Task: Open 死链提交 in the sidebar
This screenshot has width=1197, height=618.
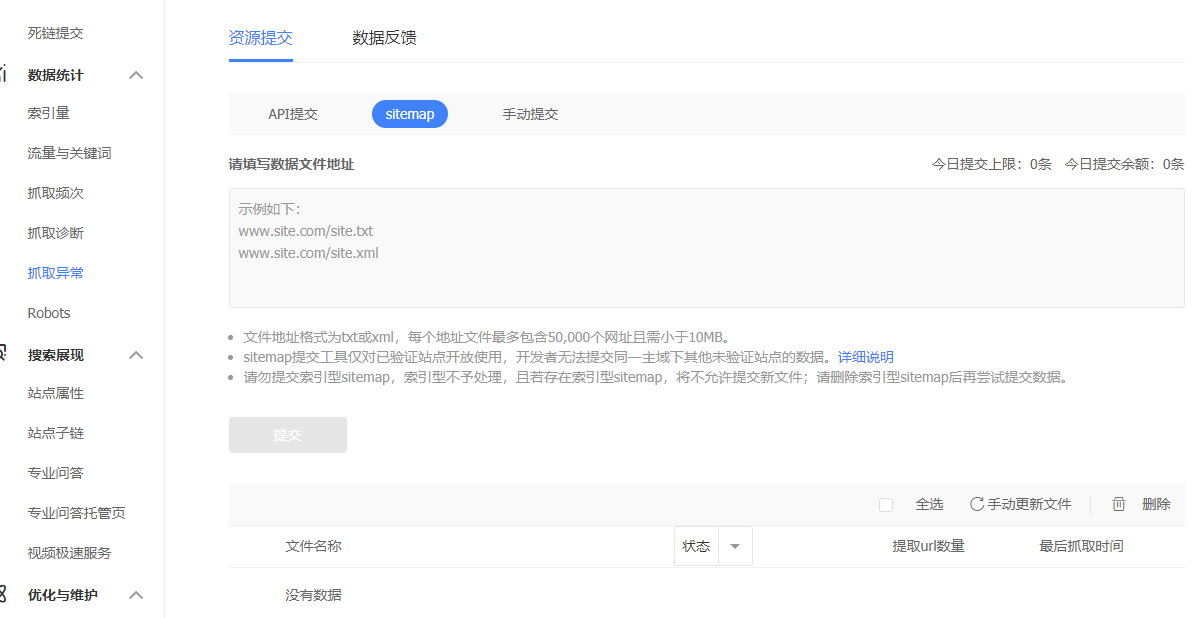Action: (56, 34)
